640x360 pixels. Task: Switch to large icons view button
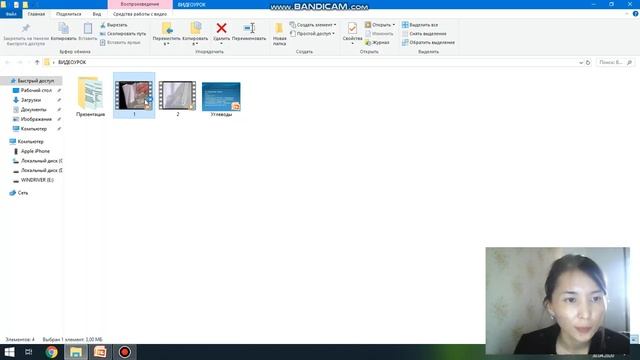coord(635,339)
